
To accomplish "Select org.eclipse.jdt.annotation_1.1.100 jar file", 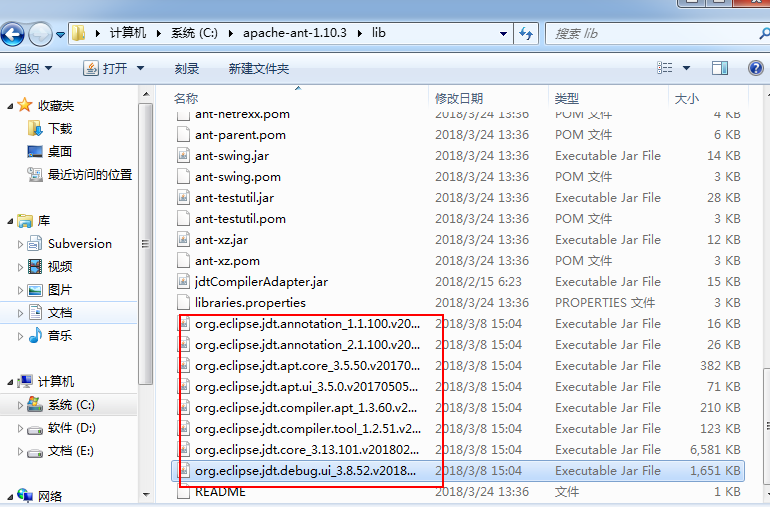I will pyautogui.click(x=307, y=324).
